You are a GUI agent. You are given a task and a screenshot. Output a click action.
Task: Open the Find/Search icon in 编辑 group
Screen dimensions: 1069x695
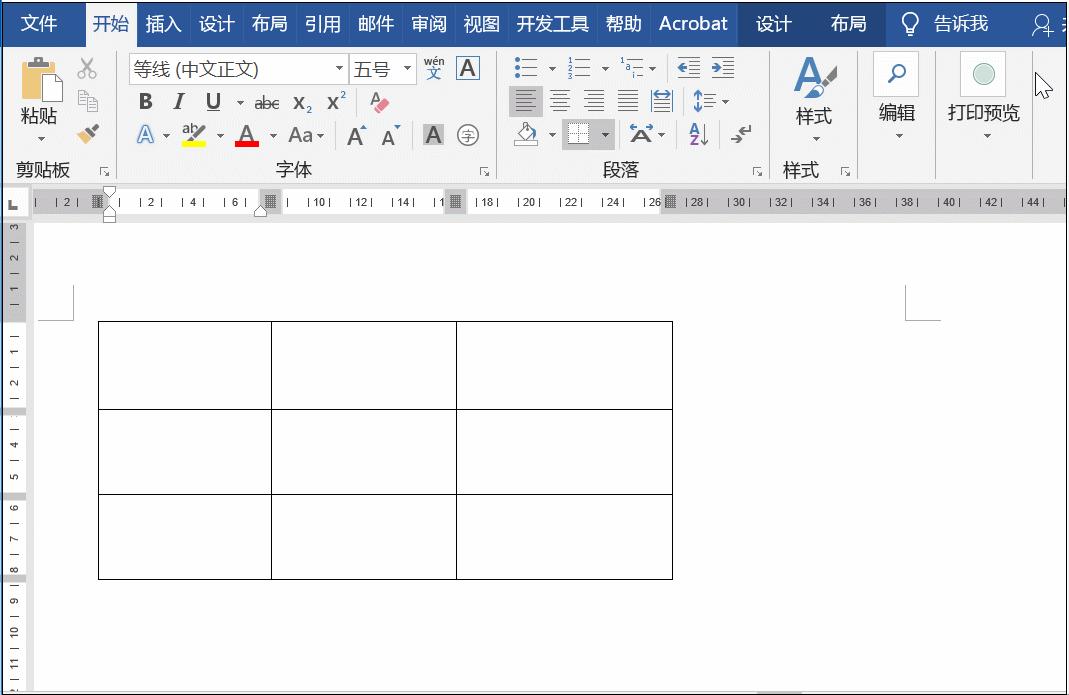click(x=896, y=73)
